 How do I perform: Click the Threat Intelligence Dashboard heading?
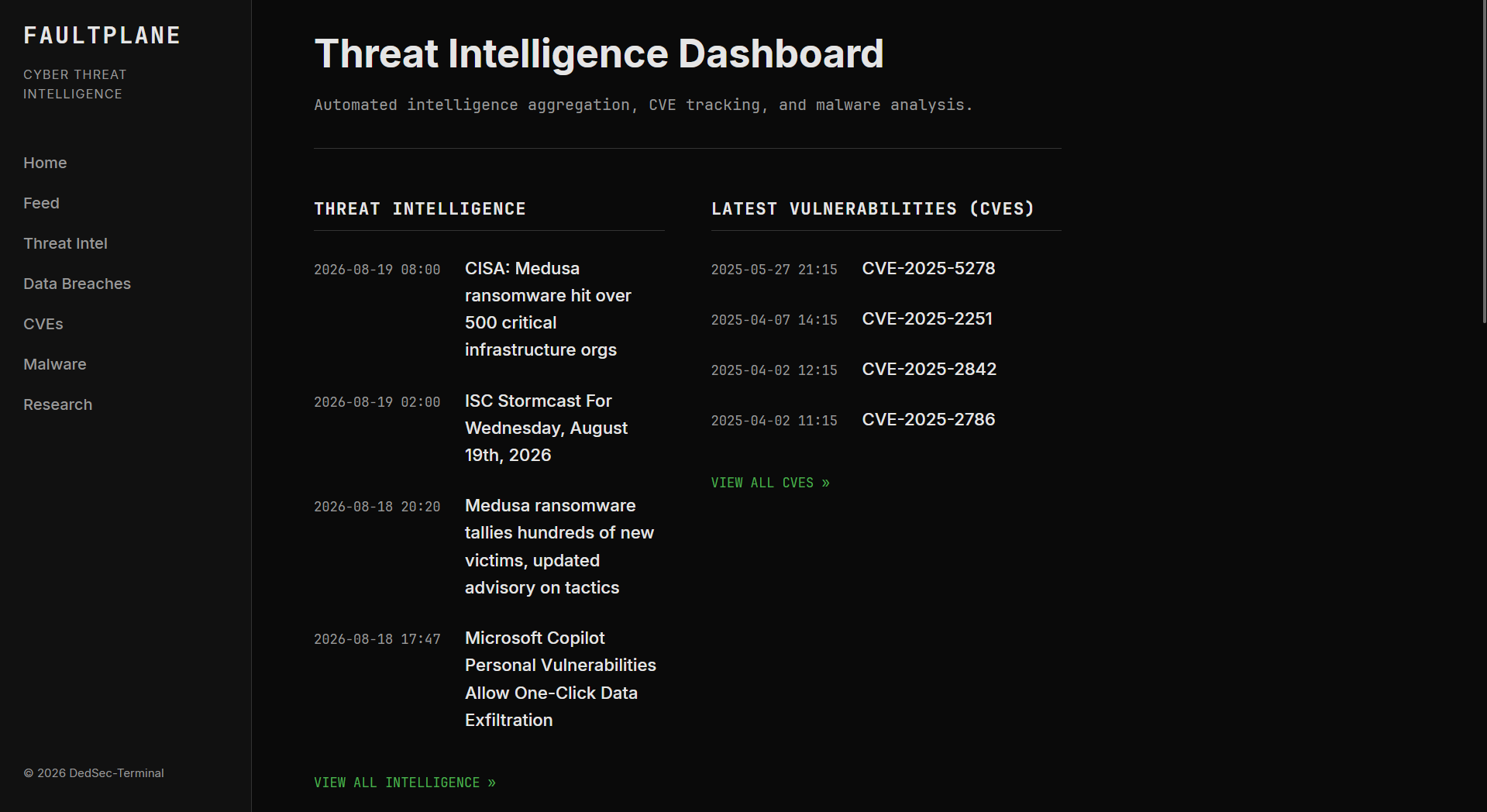tap(599, 54)
